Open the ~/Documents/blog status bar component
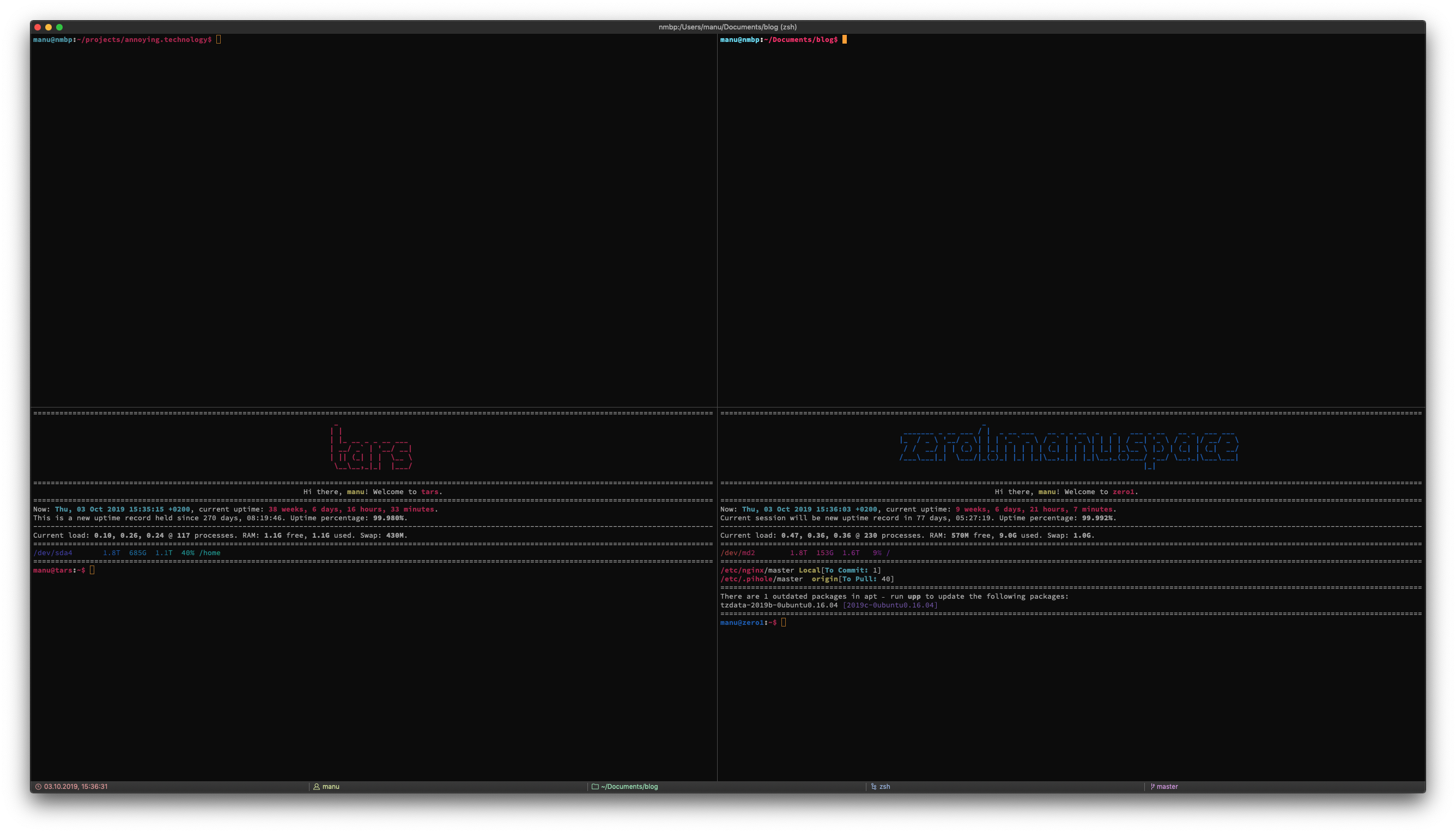1456x833 pixels. pos(629,787)
